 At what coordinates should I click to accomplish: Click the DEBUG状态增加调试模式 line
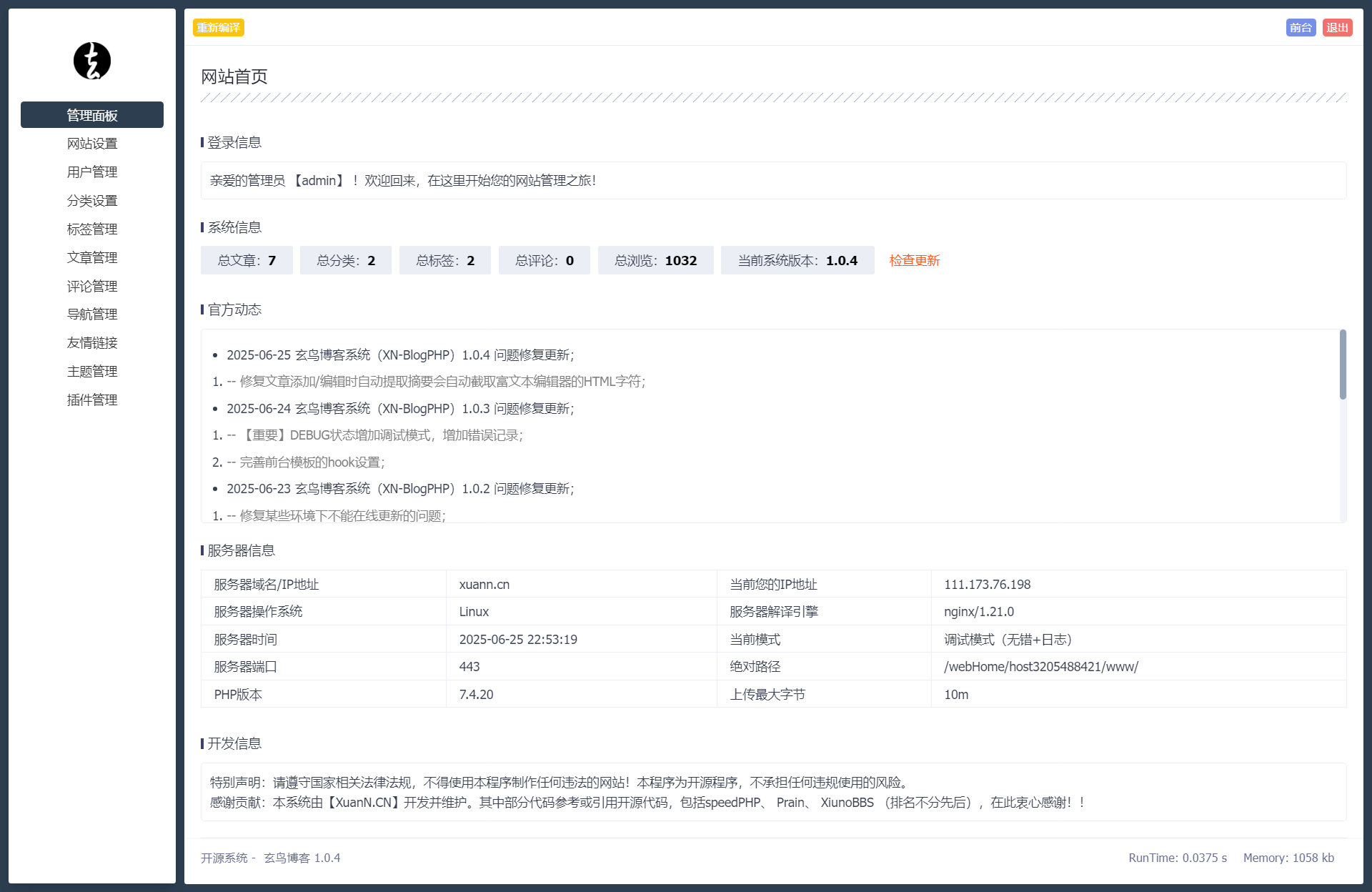375,435
